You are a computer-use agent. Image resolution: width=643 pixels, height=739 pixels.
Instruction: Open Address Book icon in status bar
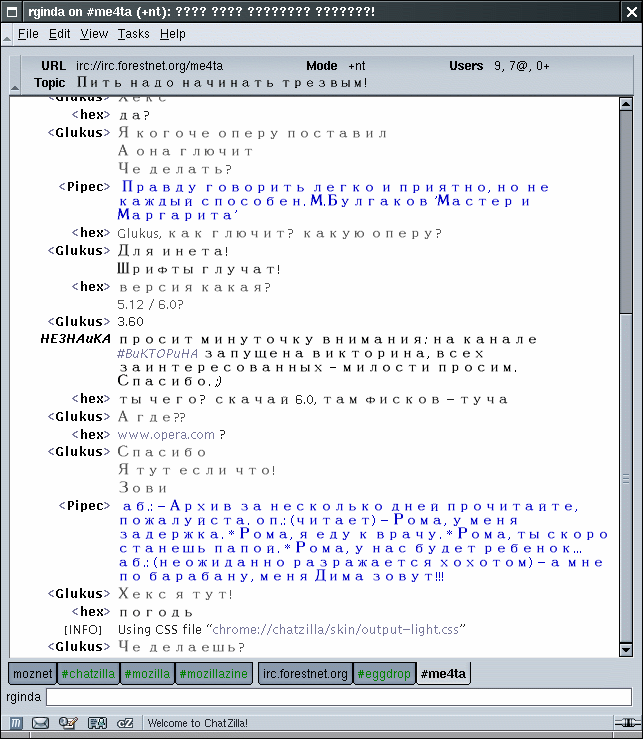pyautogui.click(x=97, y=723)
